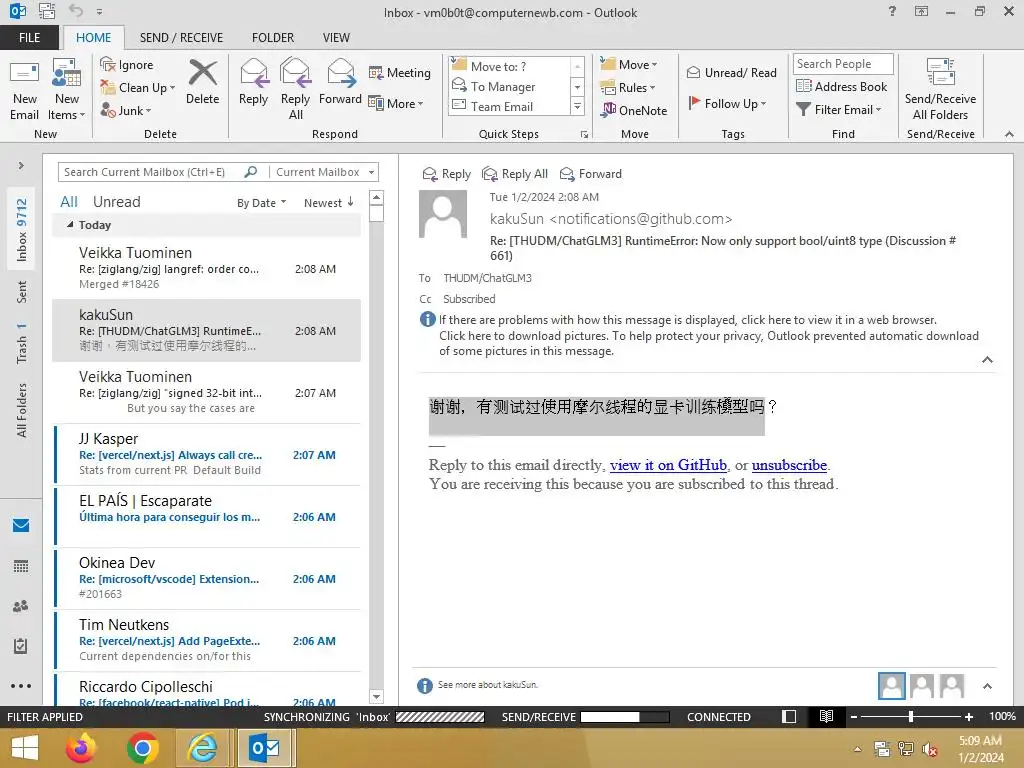This screenshot has height=768, width=1024.
Task: Click the search mailbox field
Action: [x=150, y=172]
